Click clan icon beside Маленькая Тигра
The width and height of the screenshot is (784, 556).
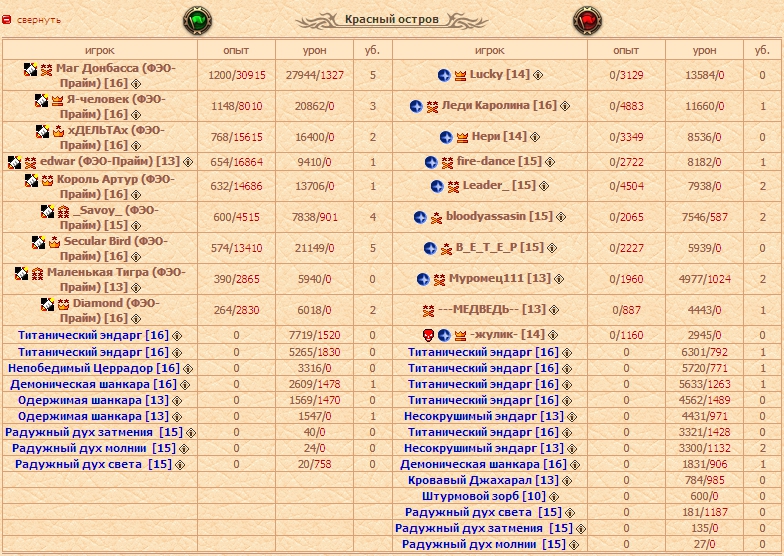[22, 274]
